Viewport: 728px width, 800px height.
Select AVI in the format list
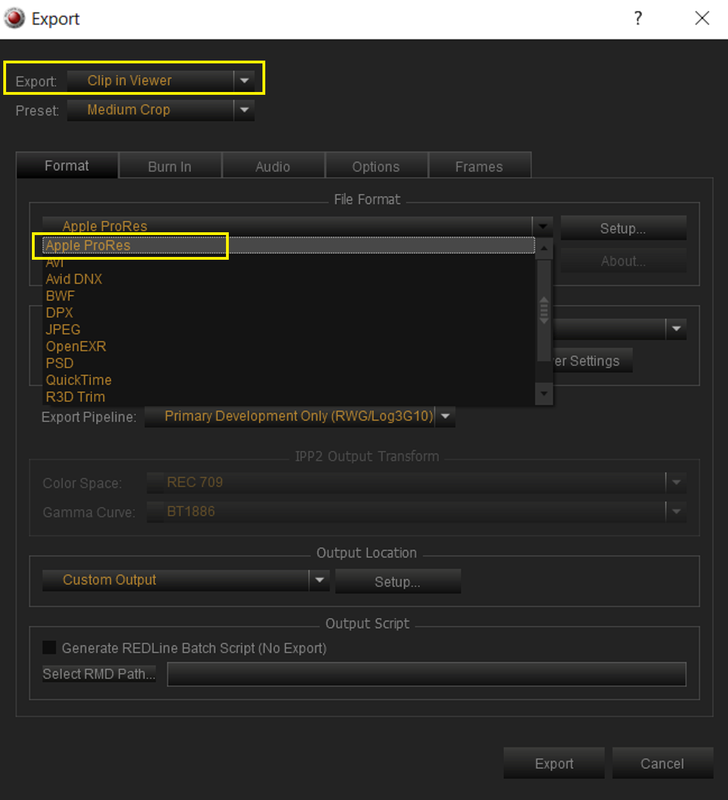[289, 262]
